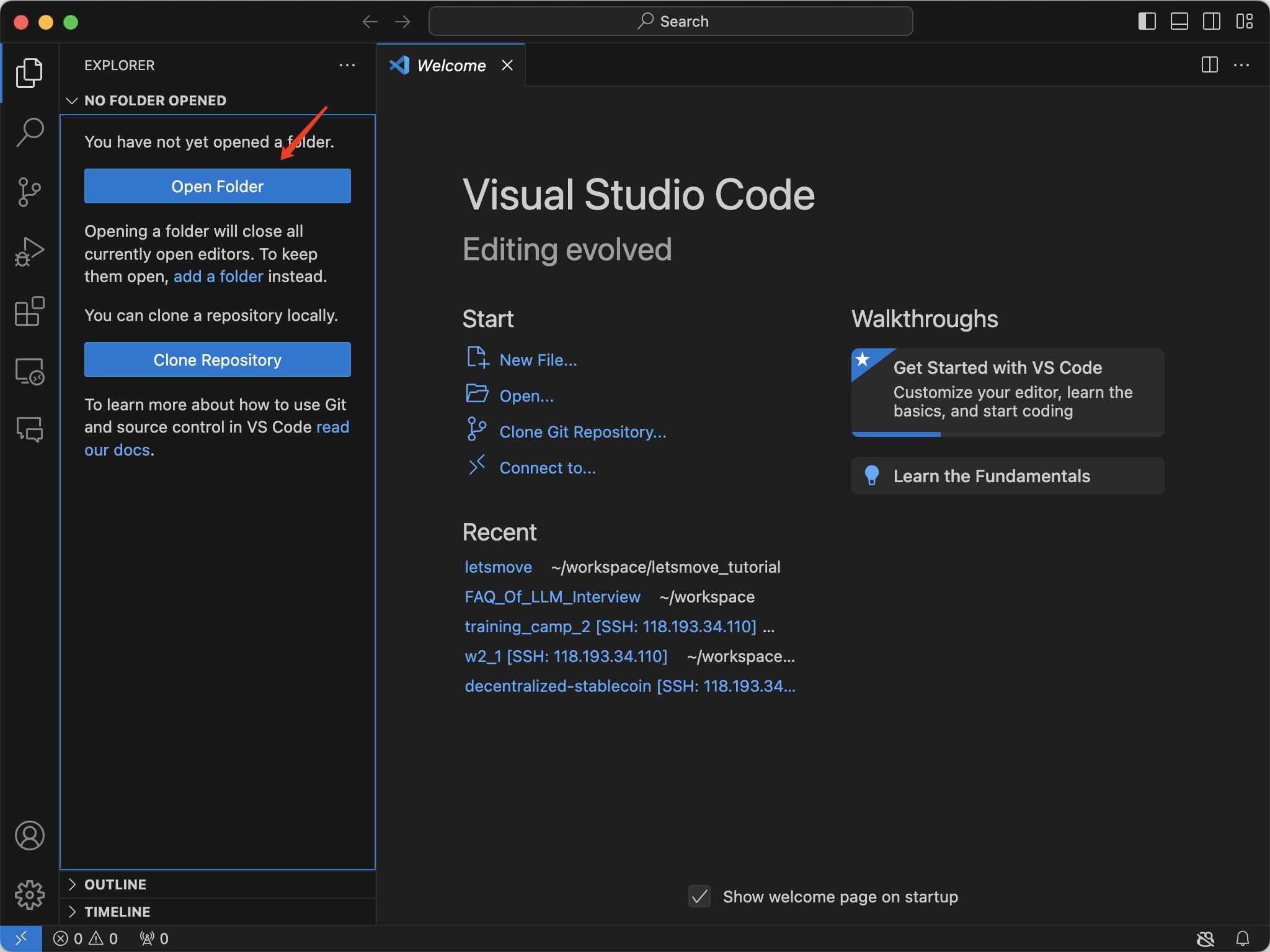Screen dimensions: 1270x952
Task: Click the remote icon next to Connect to...
Action: tap(476, 465)
